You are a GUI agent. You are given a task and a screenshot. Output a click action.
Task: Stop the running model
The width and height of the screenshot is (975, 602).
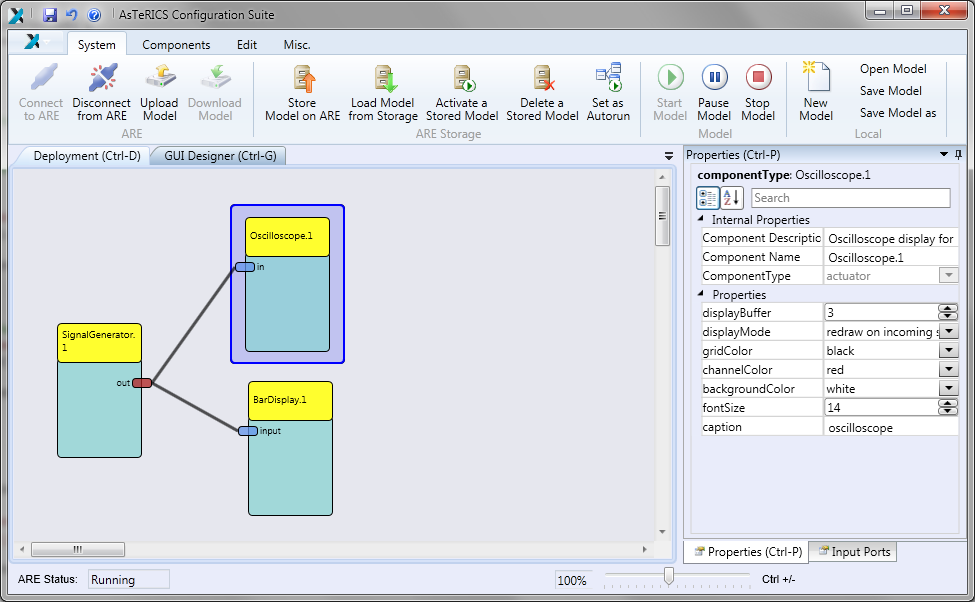[x=758, y=79]
